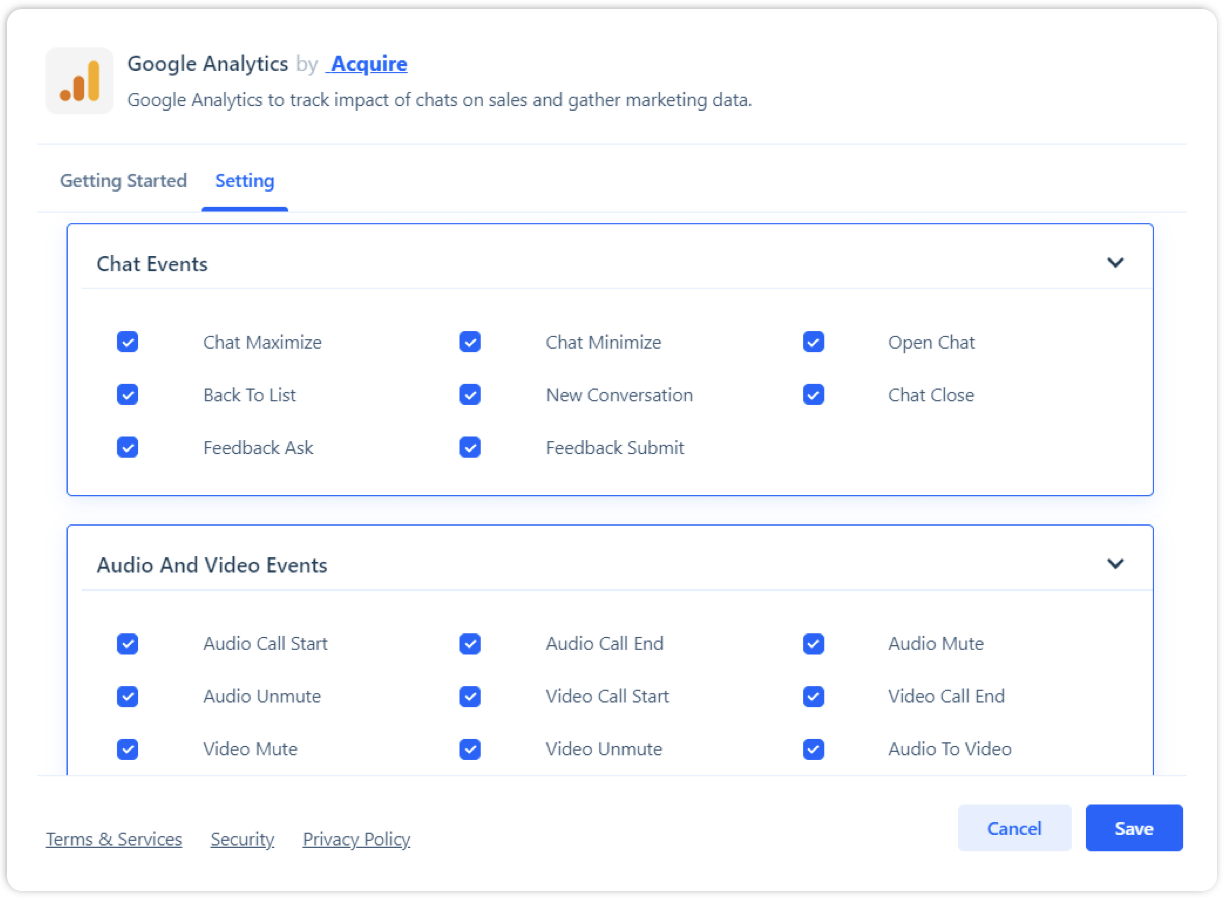
Task: Toggle the Open Chat checkbox
Action: point(813,342)
